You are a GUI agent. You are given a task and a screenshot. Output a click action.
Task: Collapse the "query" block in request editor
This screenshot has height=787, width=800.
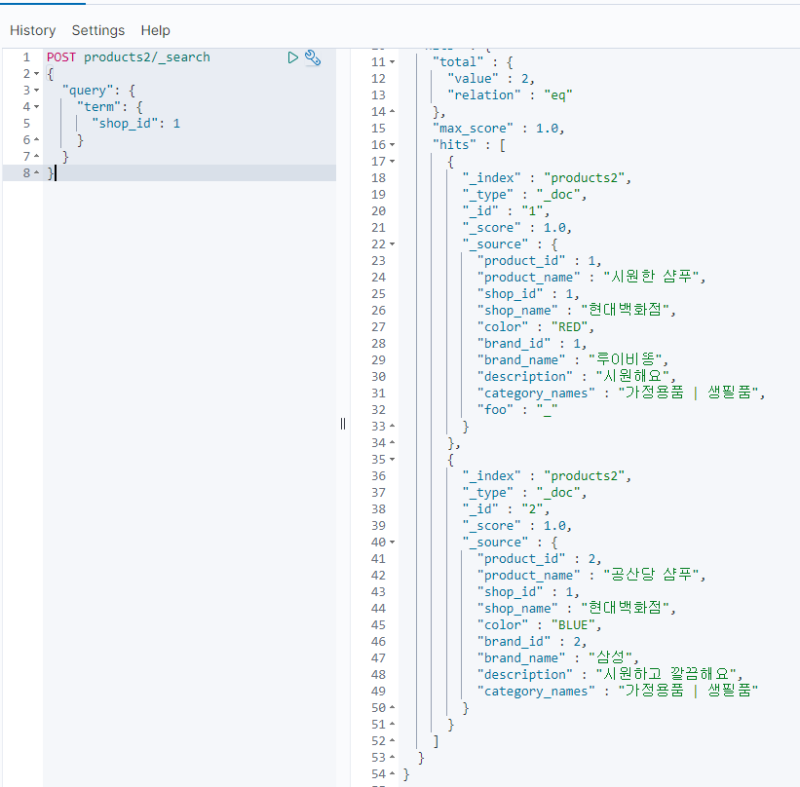coord(37,90)
